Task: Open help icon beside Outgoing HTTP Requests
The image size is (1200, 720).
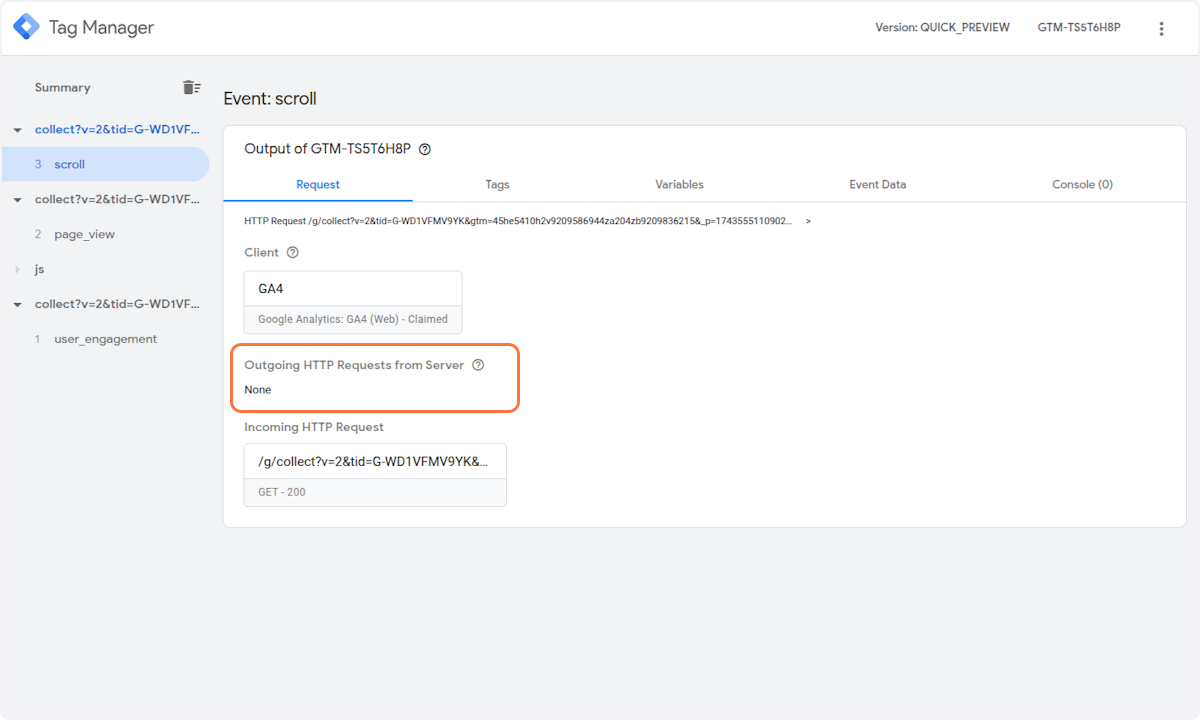Action: [x=478, y=365]
